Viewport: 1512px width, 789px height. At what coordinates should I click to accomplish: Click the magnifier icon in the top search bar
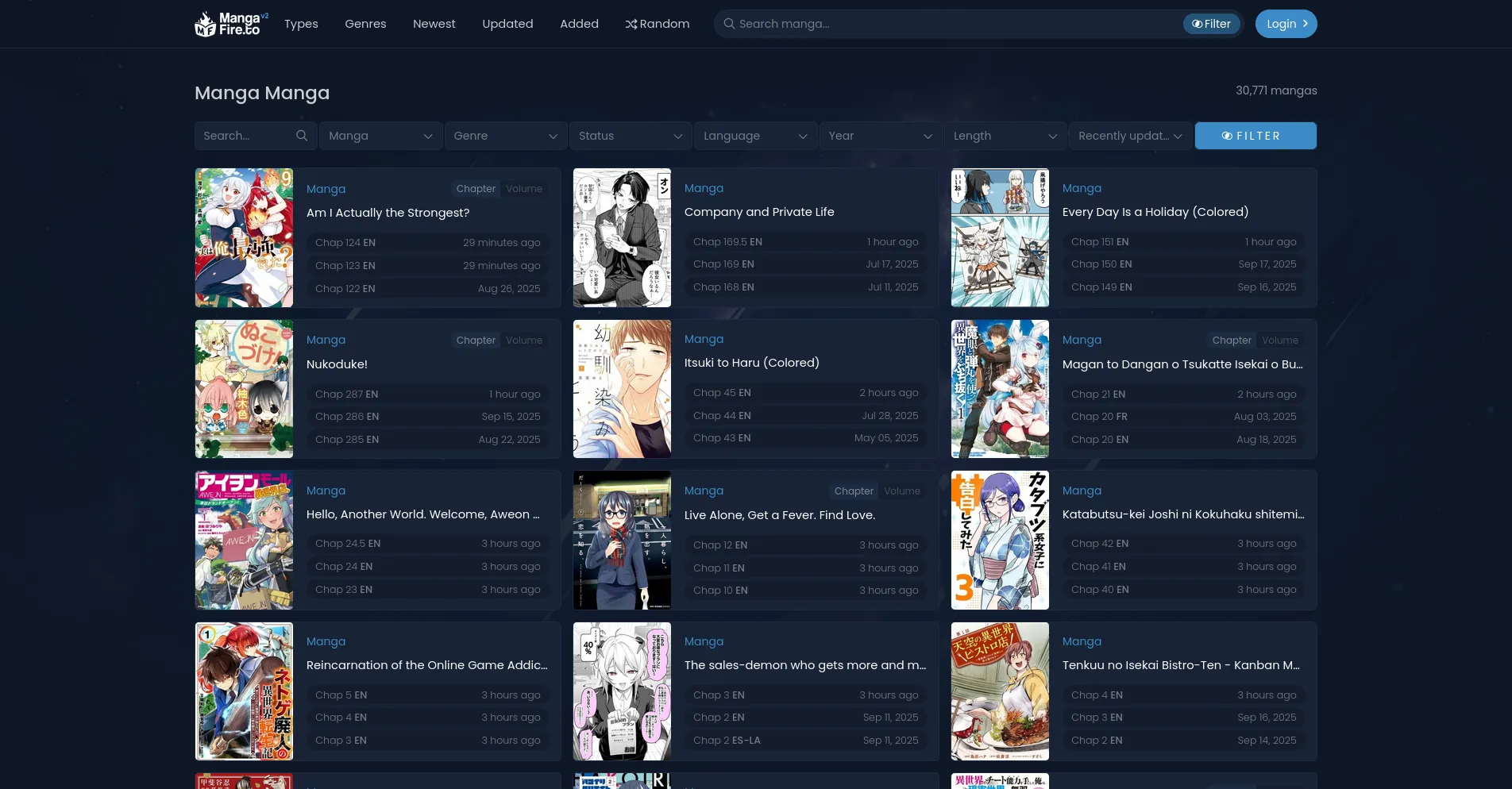click(729, 24)
